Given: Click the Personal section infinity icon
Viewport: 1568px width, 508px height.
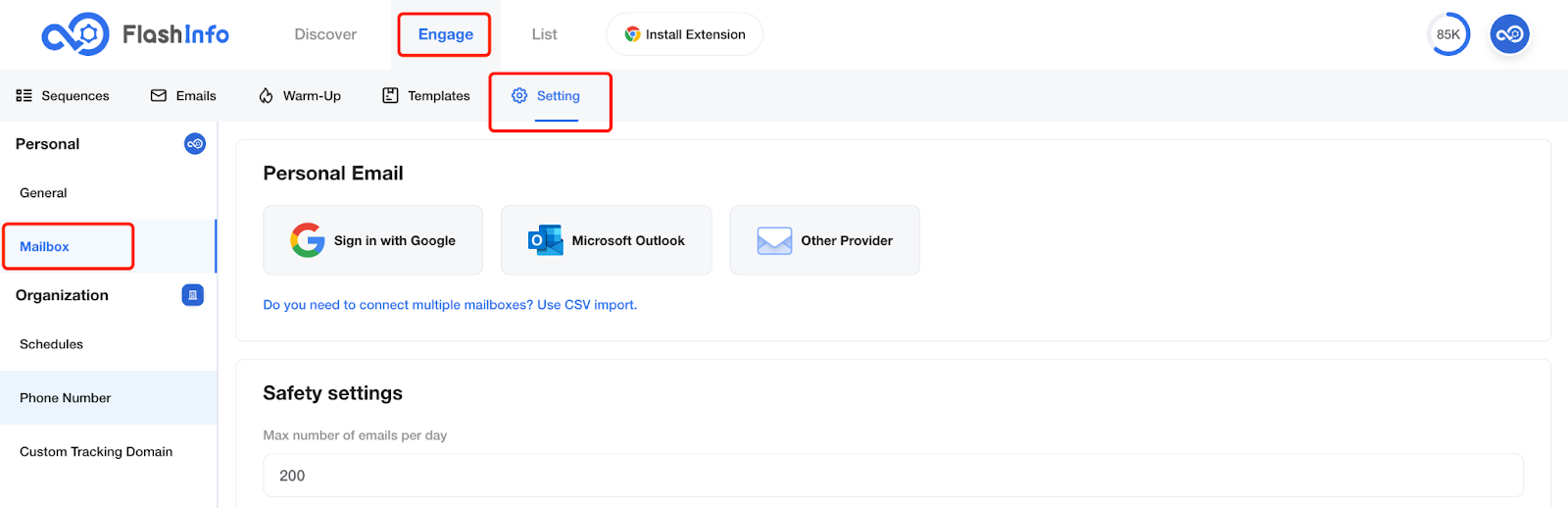Looking at the screenshot, I should pyautogui.click(x=195, y=144).
